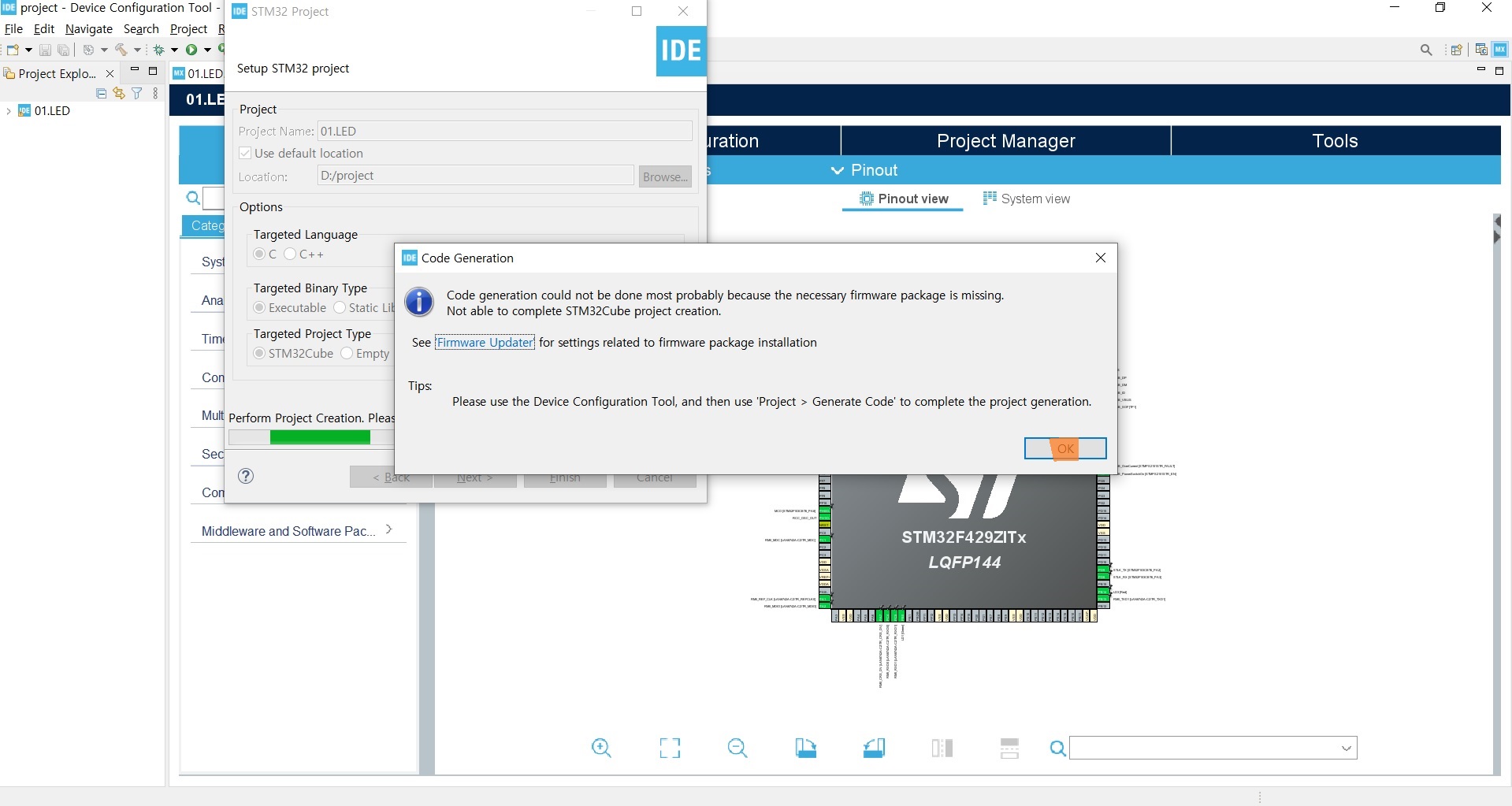
Task: Click the build configuration icon in toolbar
Action: pyautogui.click(x=88, y=50)
